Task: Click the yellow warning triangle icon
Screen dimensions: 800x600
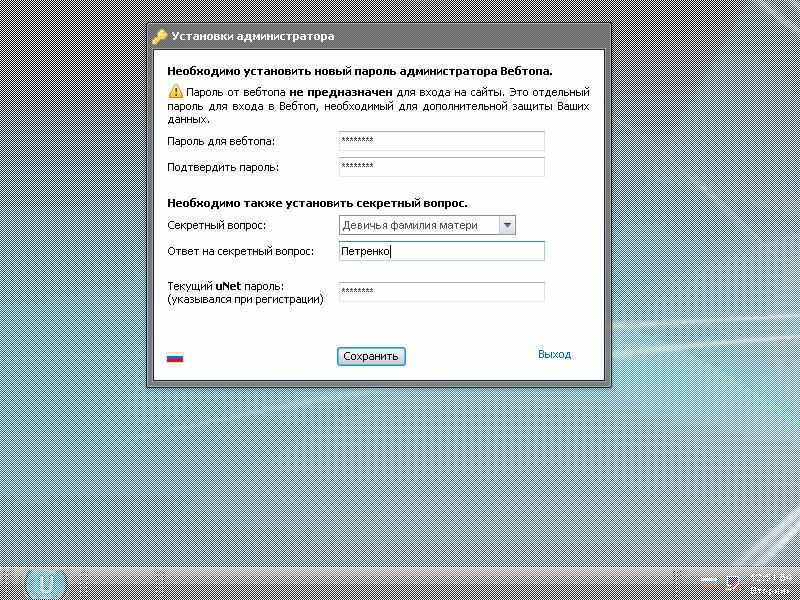Action: click(175, 92)
